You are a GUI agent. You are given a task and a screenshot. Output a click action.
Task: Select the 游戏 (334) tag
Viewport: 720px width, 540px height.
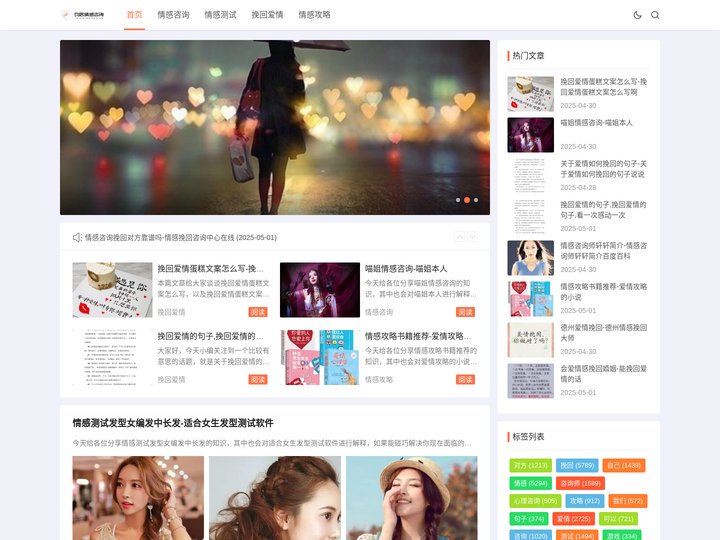622,536
